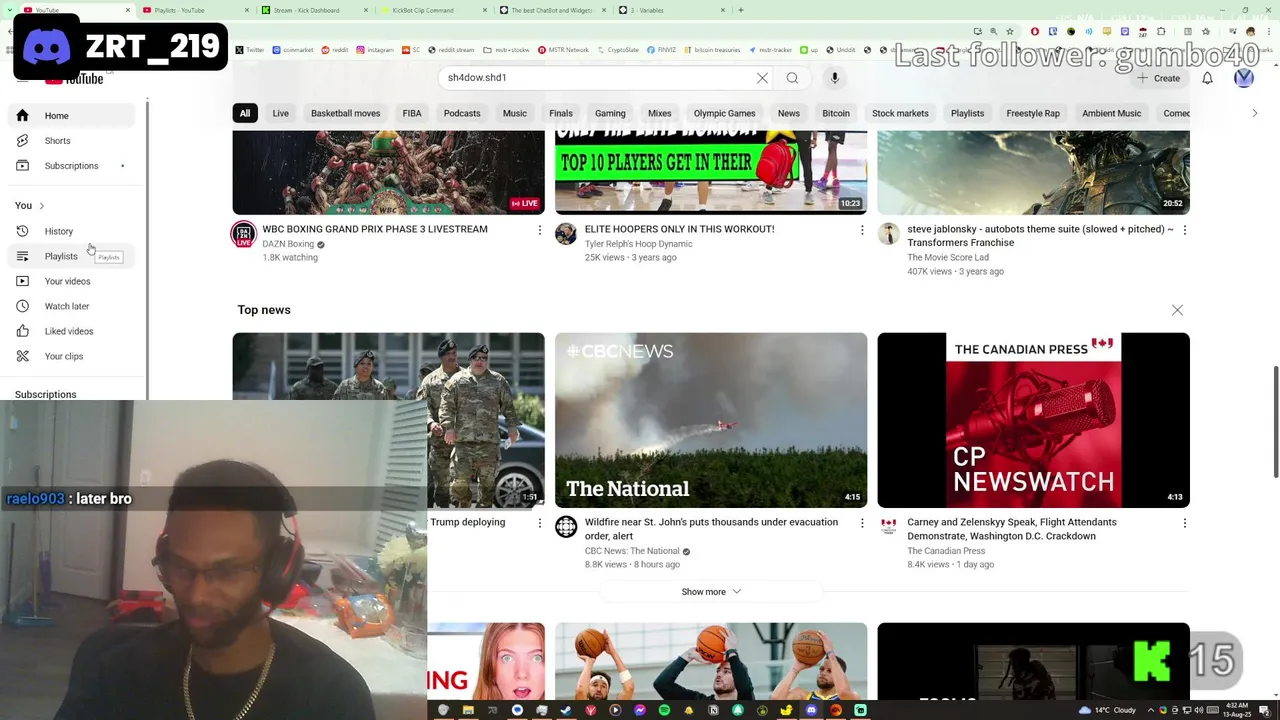Select the Music filter chip

[x=515, y=114]
